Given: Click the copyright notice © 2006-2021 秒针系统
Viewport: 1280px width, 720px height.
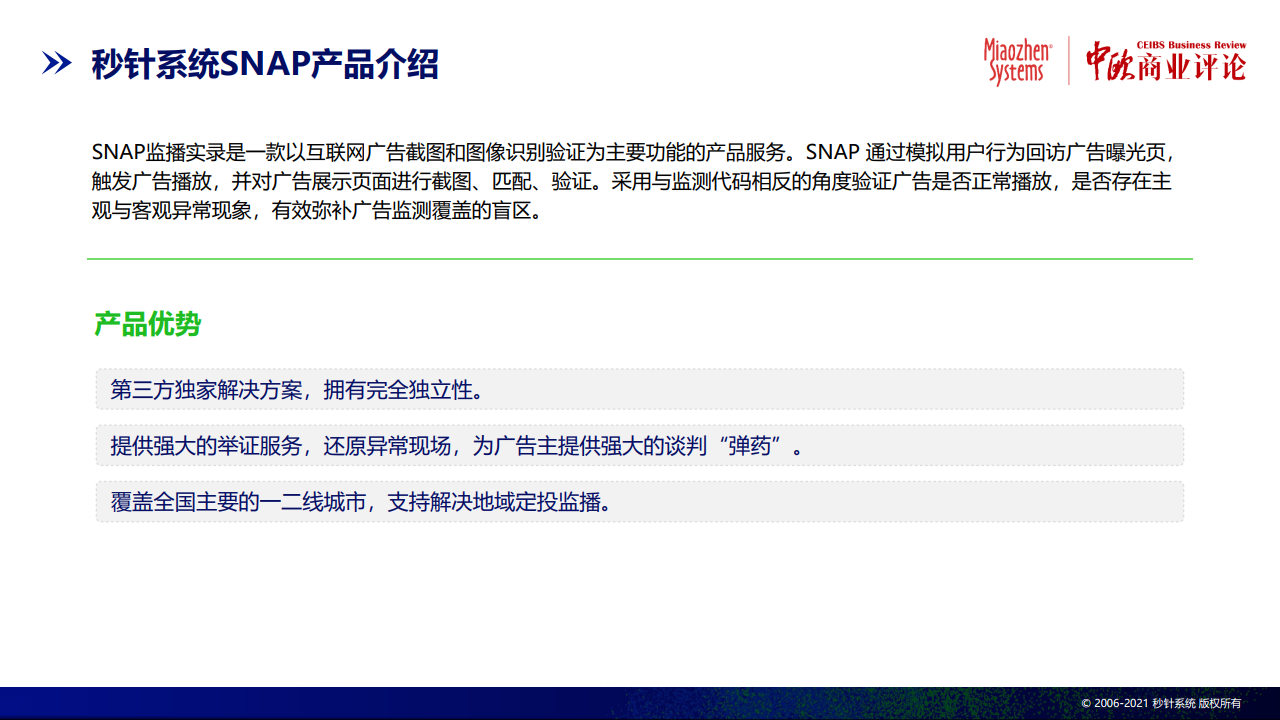Looking at the screenshot, I should click(1161, 704).
